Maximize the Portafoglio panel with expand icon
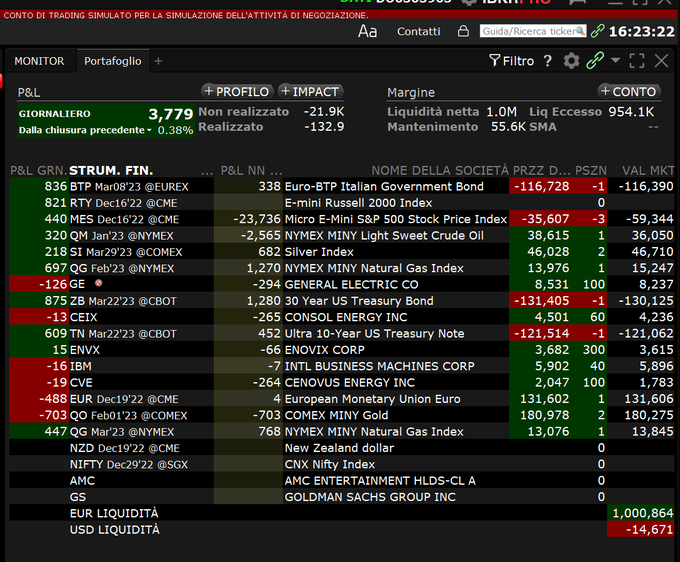The height and width of the screenshot is (562, 680). point(637,61)
